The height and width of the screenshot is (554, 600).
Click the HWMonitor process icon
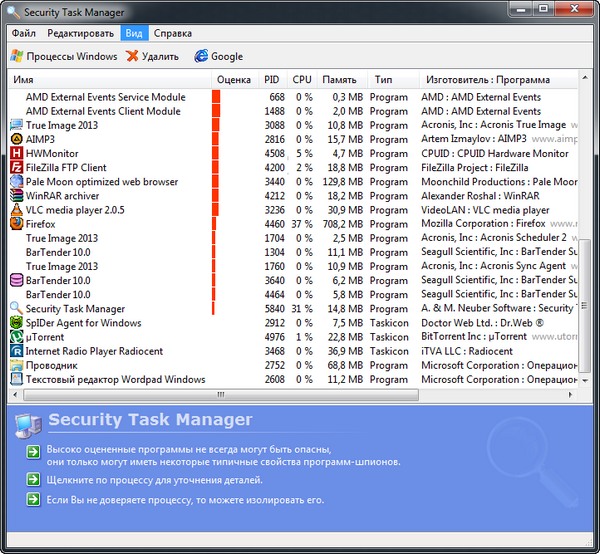16,154
